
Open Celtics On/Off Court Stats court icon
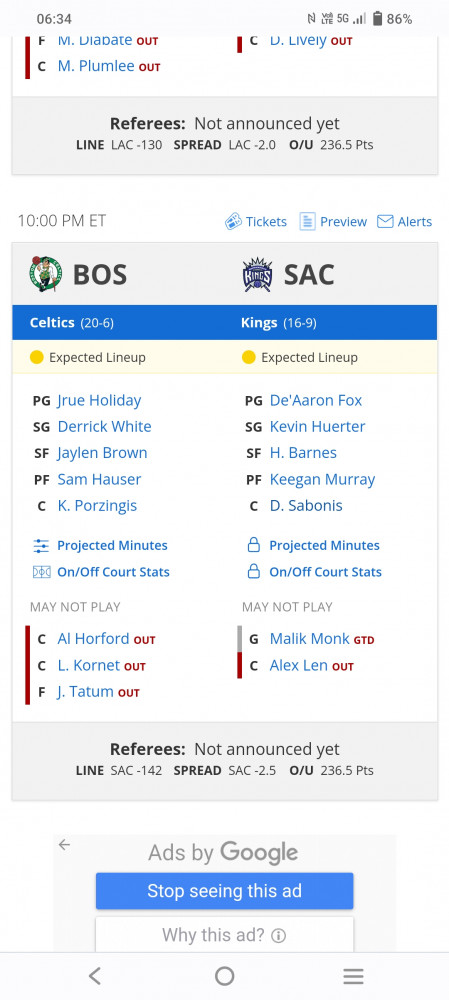pos(41,572)
